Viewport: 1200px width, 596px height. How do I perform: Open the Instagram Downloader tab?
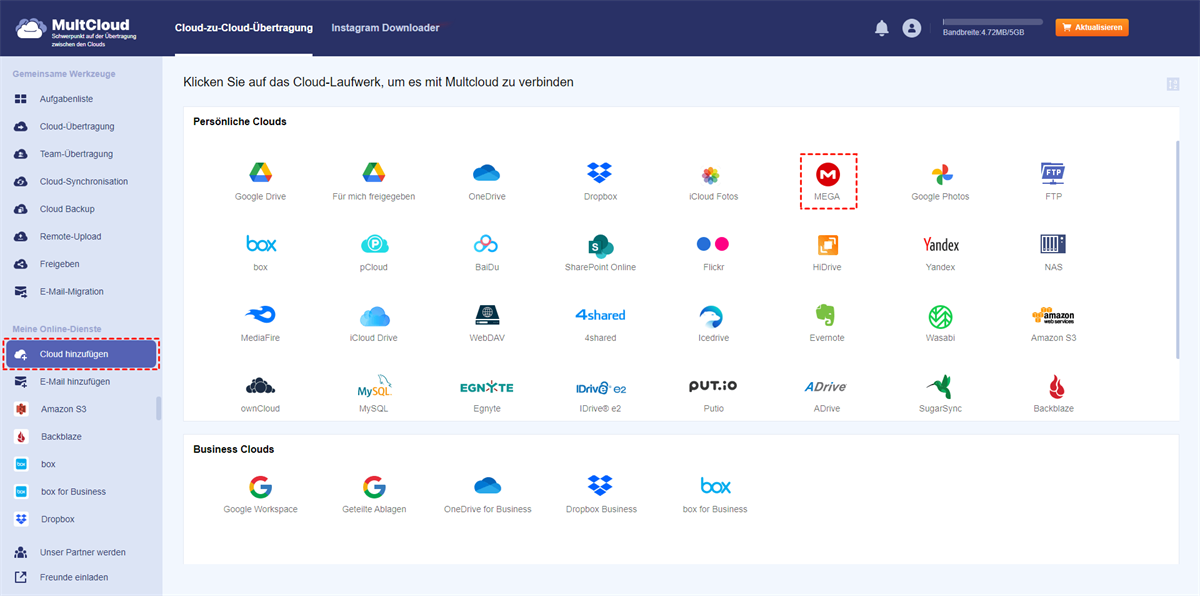tap(385, 28)
